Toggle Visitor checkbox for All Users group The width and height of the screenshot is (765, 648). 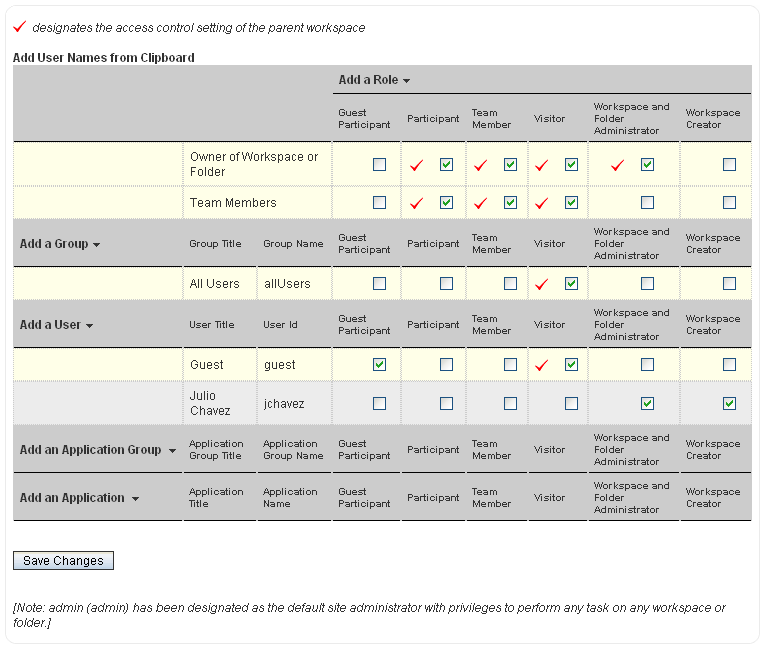point(571,284)
